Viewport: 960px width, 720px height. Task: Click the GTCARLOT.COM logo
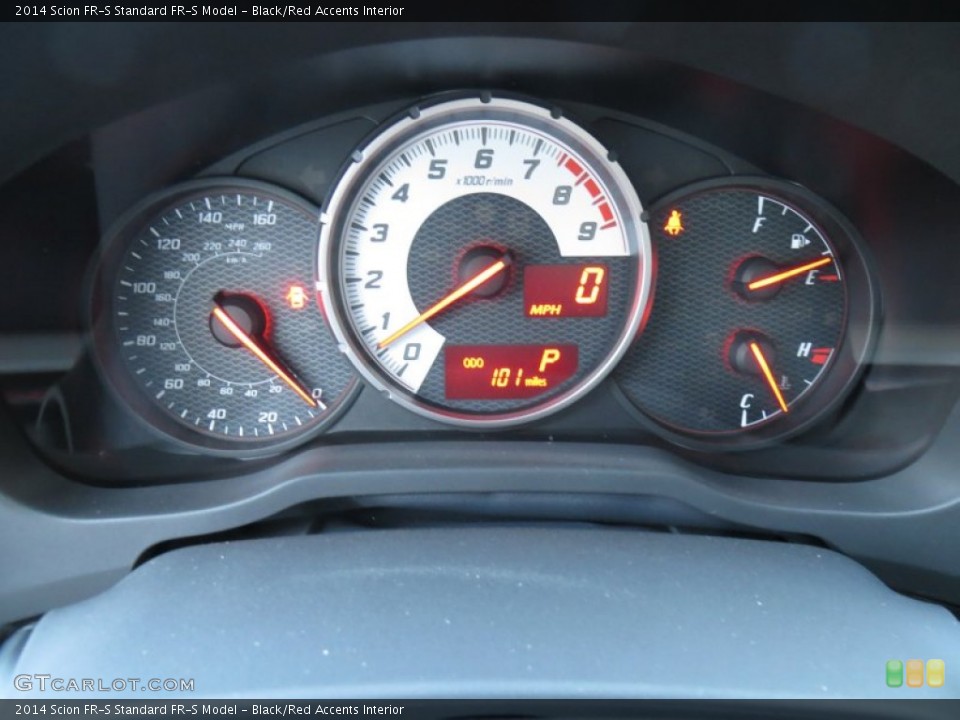tap(104, 683)
